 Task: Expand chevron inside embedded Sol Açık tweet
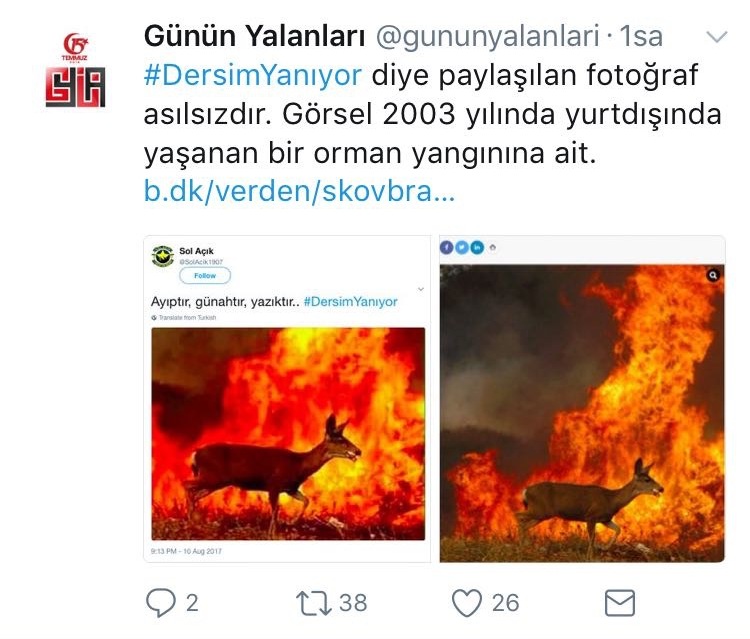tap(421, 289)
